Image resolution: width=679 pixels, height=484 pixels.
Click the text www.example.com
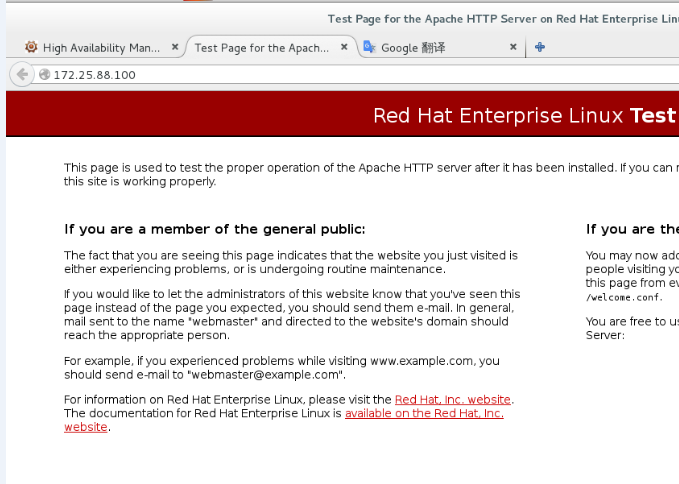421,361
